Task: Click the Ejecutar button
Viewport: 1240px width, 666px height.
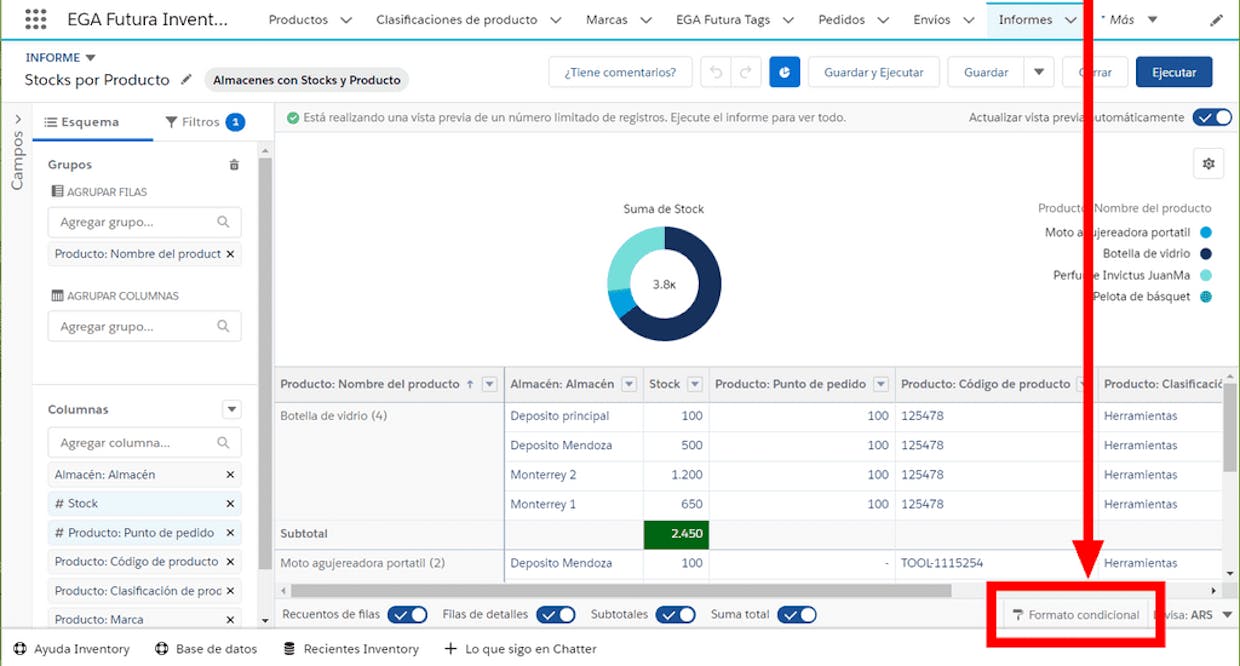Action: [x=1174, y=72]
